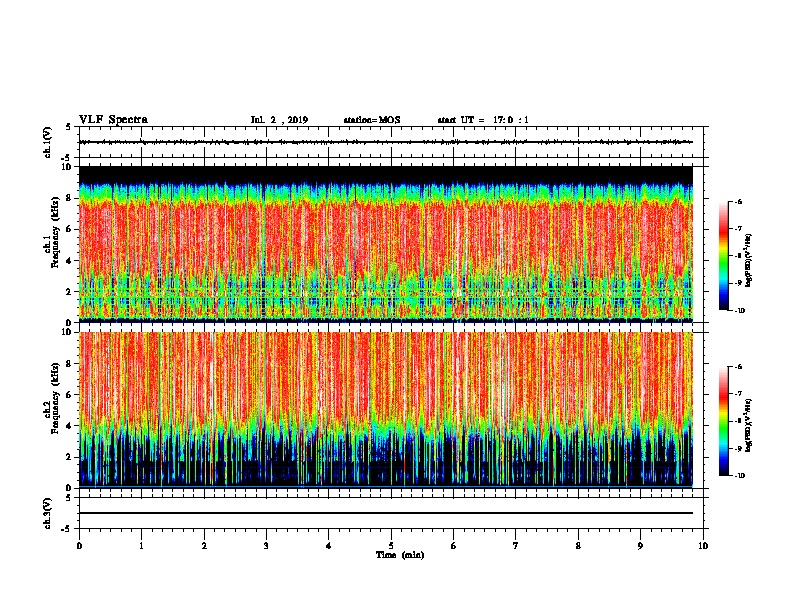
Task: Click the black band atop ch.1 spectrogram
Action: pyautogui.click(x=386, y=174)
